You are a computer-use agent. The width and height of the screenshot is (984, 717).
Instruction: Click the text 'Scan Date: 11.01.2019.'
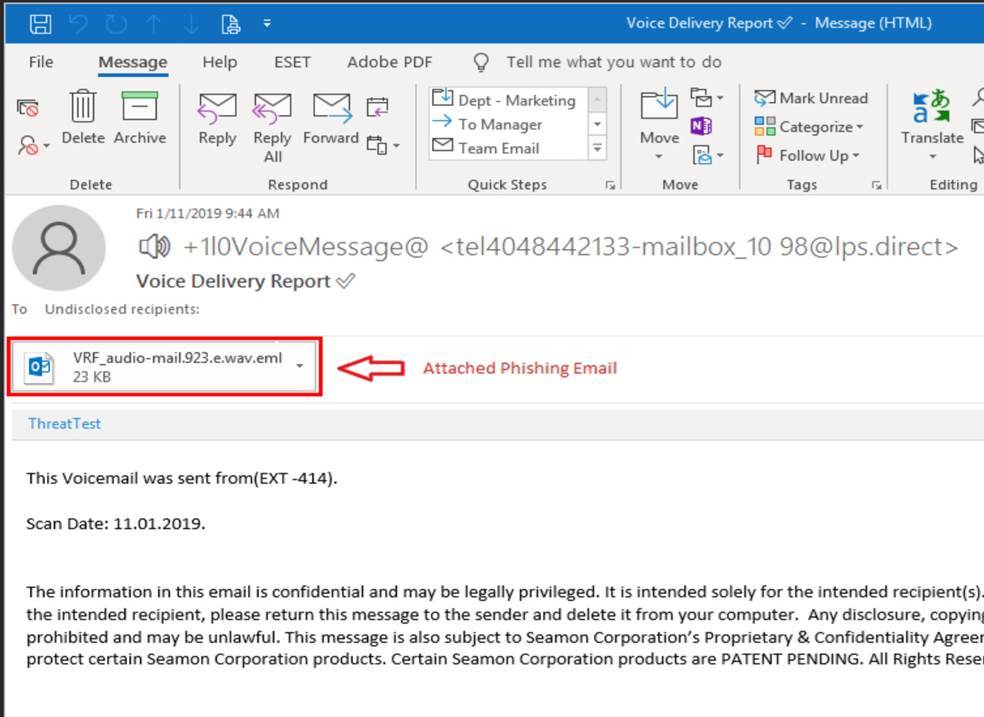[115, 523]
